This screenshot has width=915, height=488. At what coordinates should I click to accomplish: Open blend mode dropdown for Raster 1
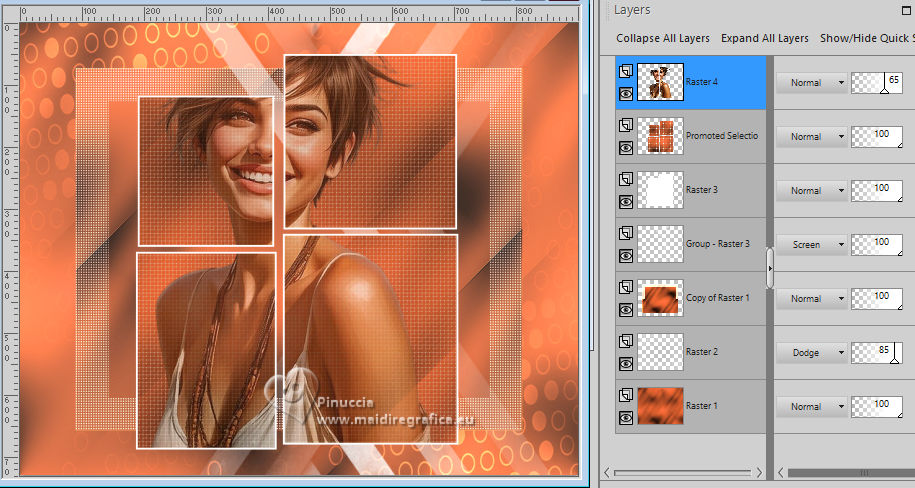812,407
